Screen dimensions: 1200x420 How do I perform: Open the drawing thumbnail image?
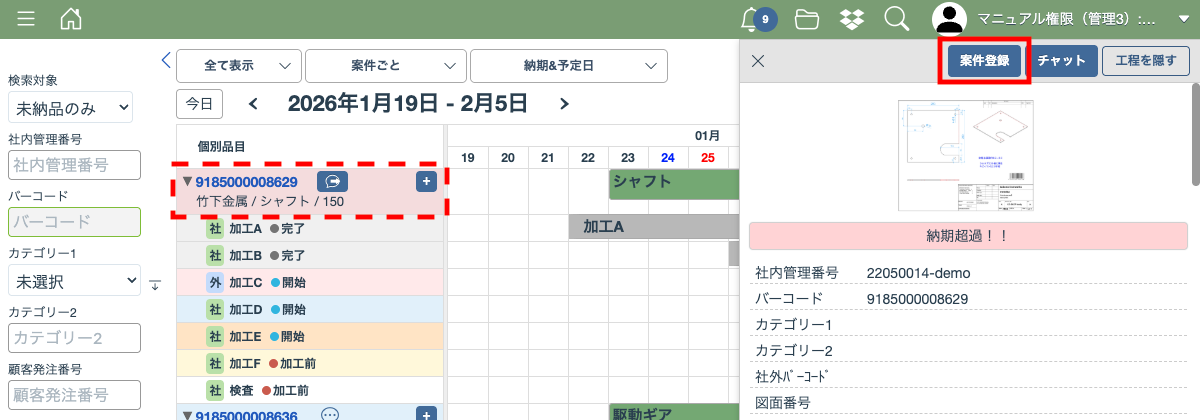tap(965, 156)
